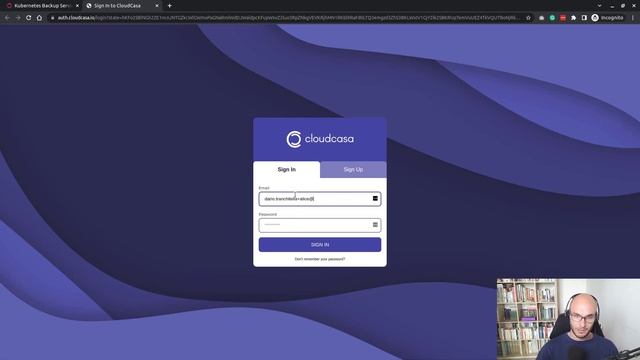The width and height of the screenshot is (640, 360).
Task: Open a new browser tab
Action: click(x=169, y=6)
